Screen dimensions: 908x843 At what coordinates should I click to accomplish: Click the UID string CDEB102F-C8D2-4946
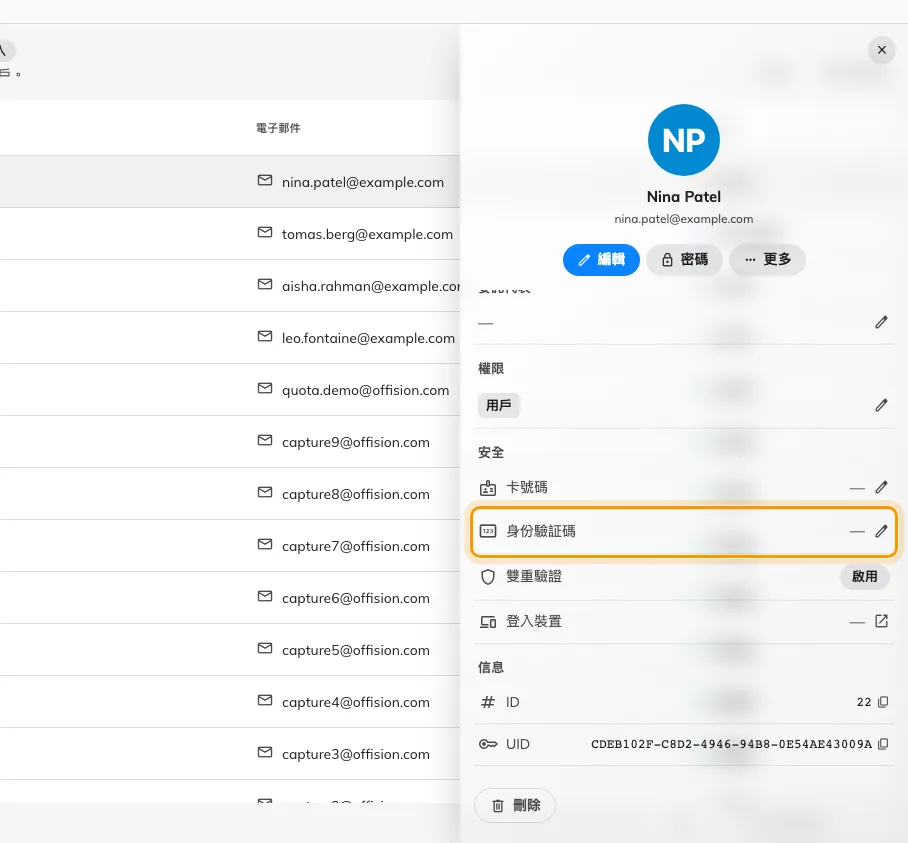click(731, 744)
